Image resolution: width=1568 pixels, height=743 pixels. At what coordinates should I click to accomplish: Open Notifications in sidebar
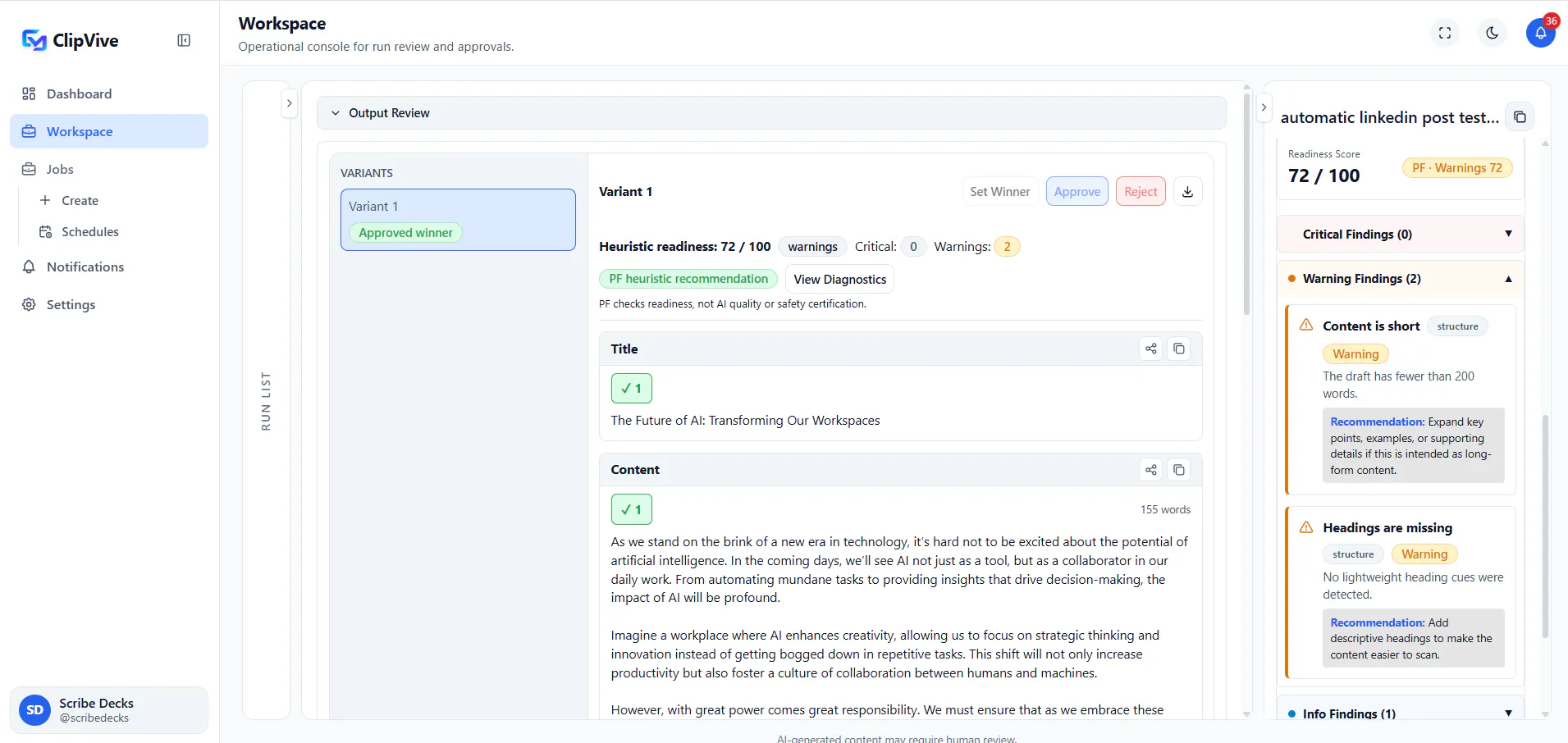(109, 267)
